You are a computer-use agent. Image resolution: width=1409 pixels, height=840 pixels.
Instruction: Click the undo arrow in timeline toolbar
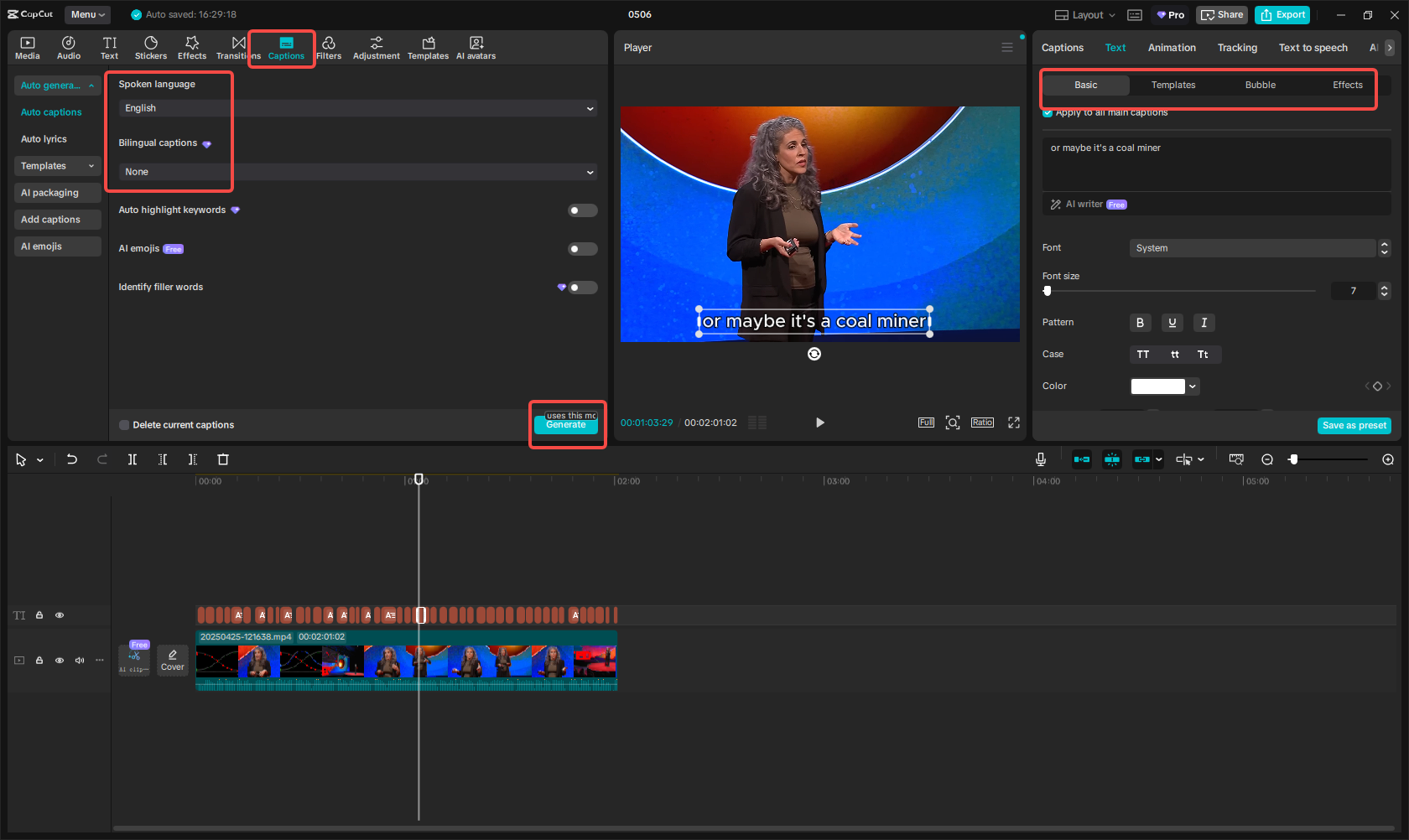(x=72, y=459)
